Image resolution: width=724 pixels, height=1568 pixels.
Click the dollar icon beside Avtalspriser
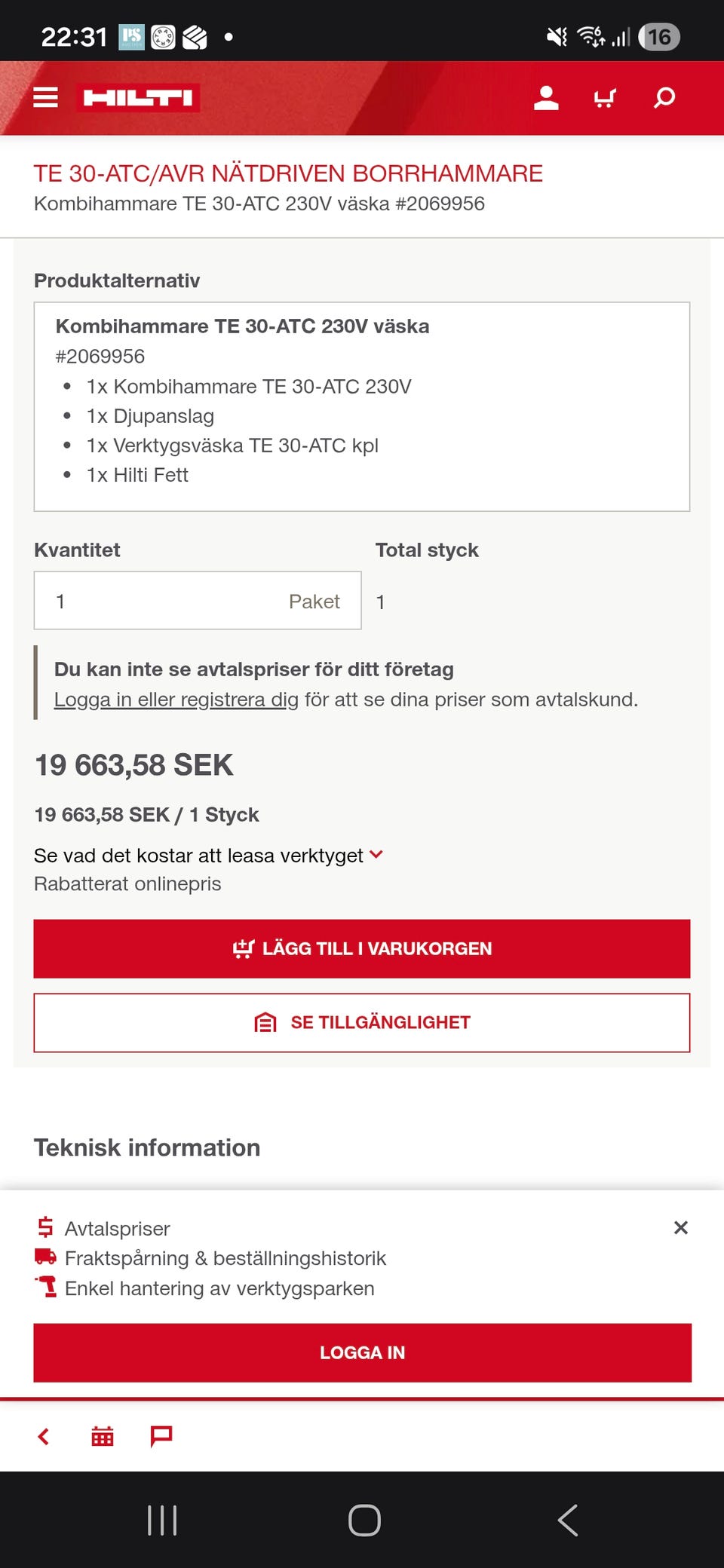[x=46, y=1227]
